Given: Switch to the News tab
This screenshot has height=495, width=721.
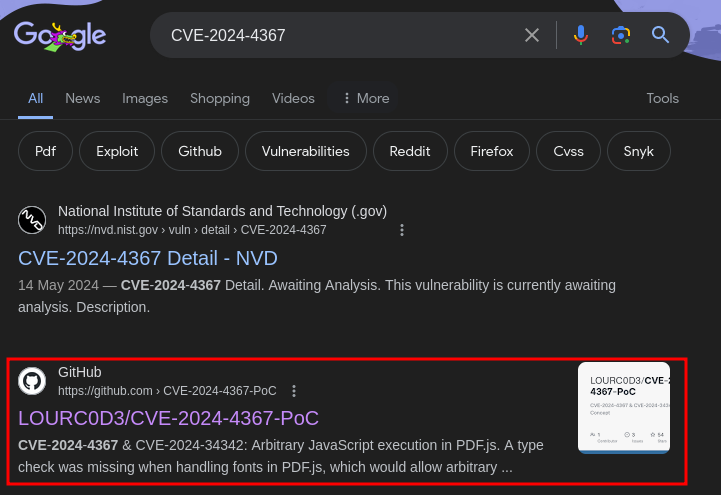Looking at the screenshot, I should [x=83, y=98].
